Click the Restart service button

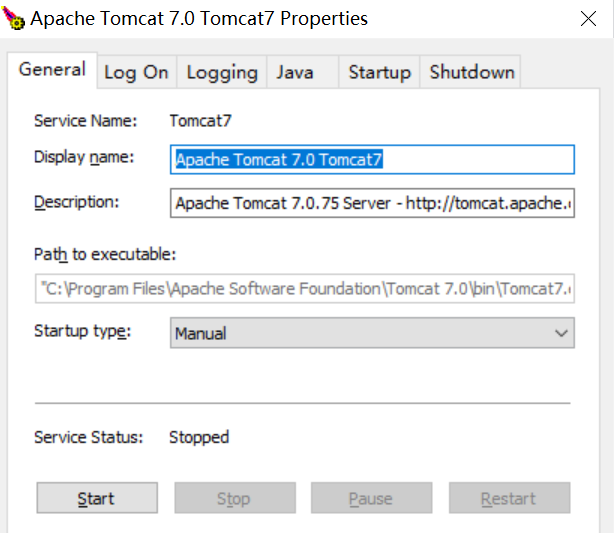point(509,498)
